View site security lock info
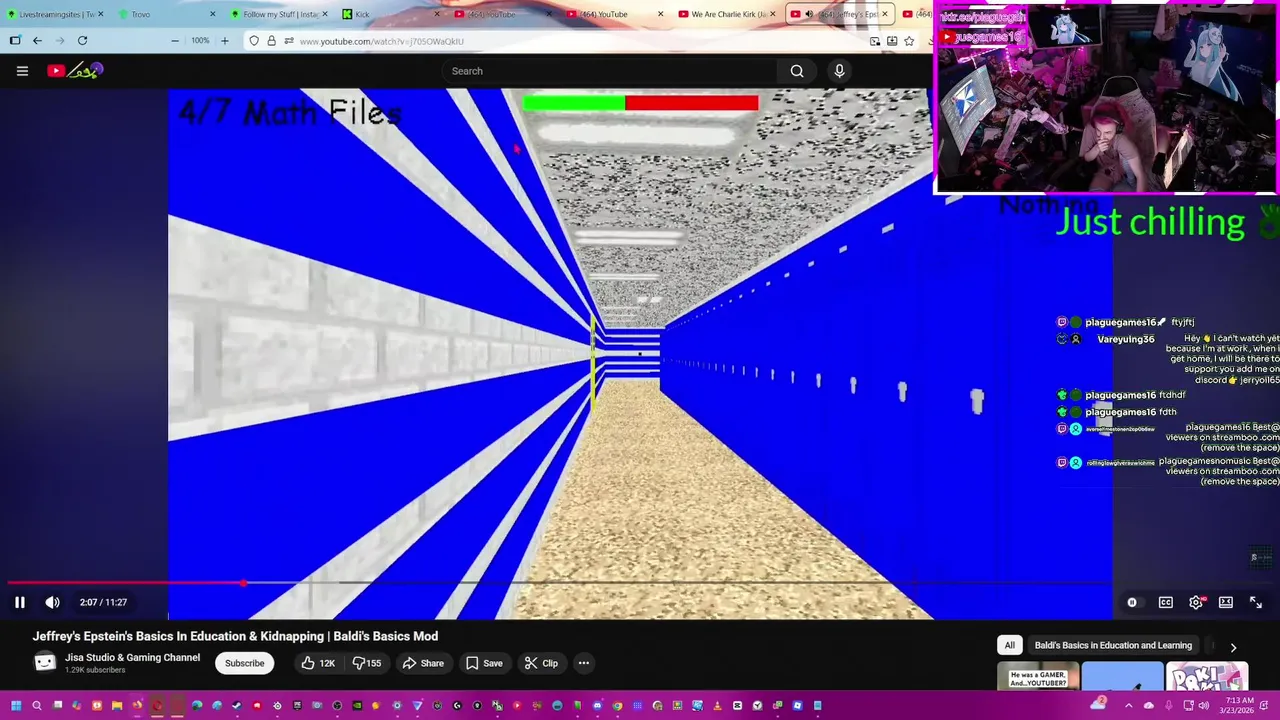The image size is (1280, 720). coord(271,41)
